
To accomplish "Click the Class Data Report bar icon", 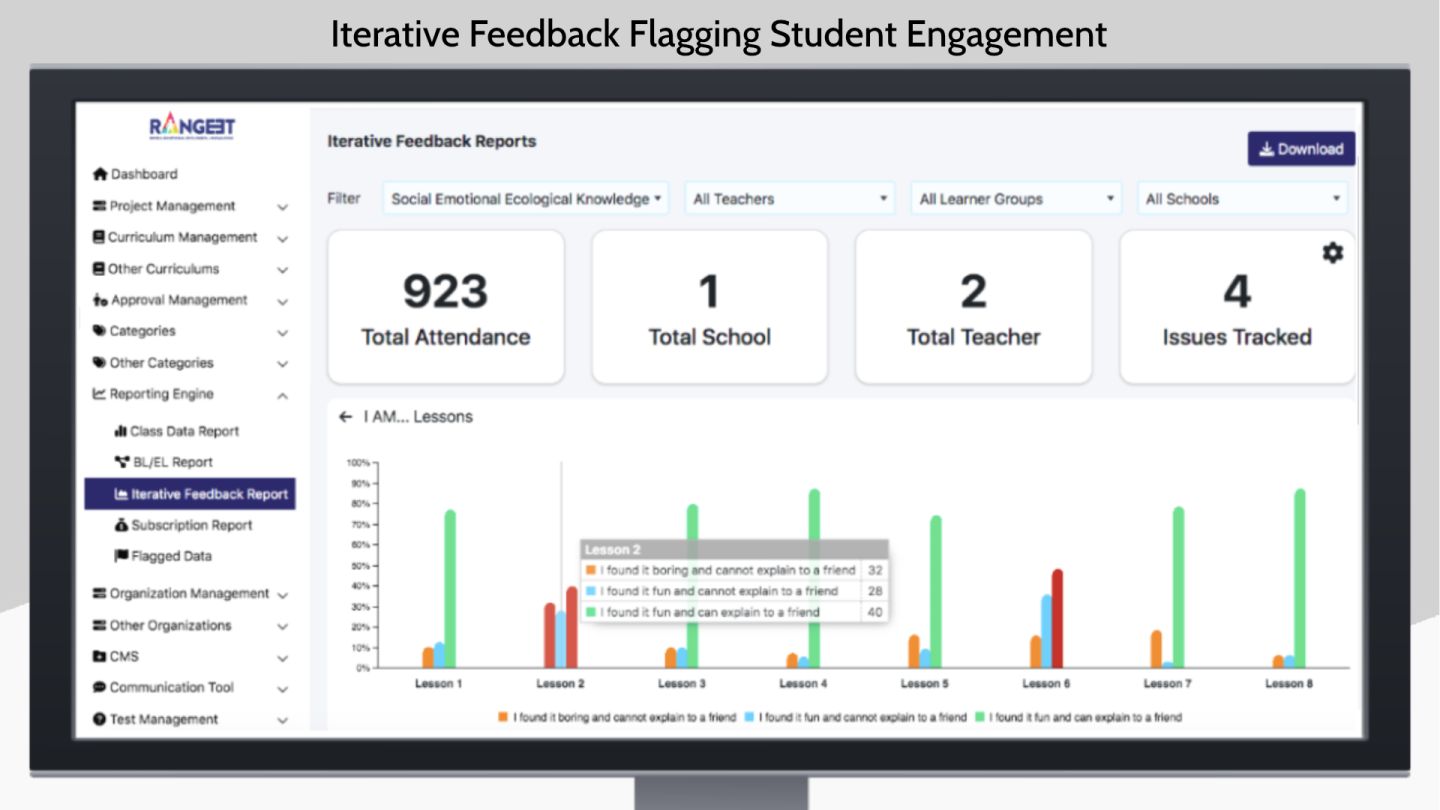I will coord(121,431).
